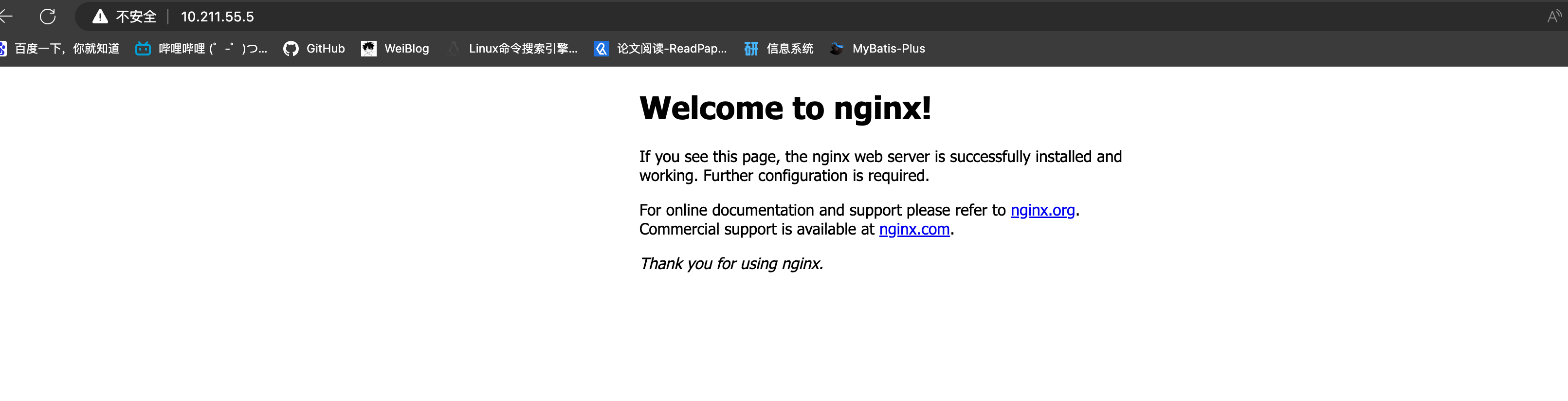Click the security warning triangle icon
Image resolution: width=1568 pixels, height=401 pixels.
(100, 17)
